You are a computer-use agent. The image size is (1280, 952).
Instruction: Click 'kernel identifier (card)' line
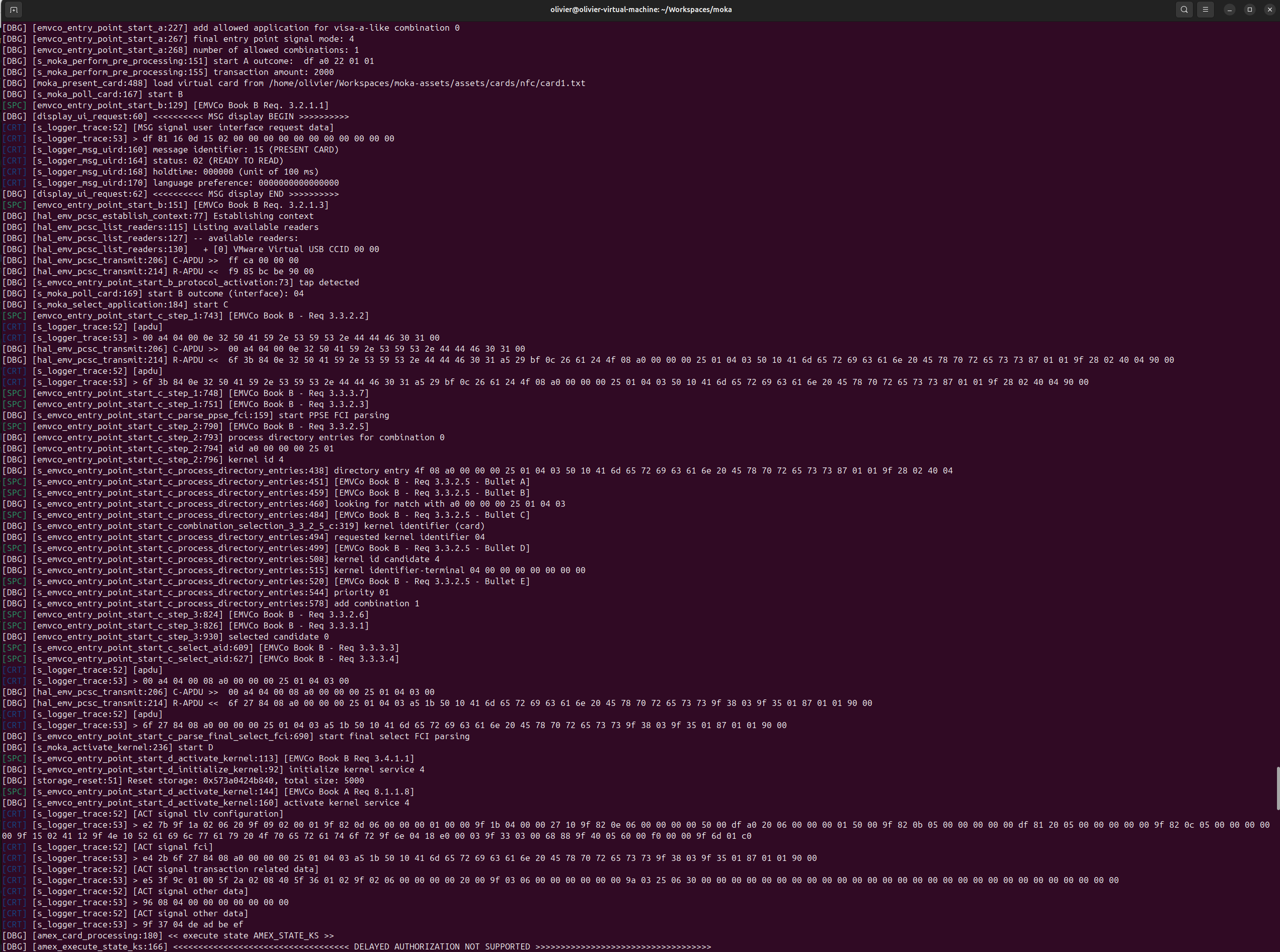244,526
